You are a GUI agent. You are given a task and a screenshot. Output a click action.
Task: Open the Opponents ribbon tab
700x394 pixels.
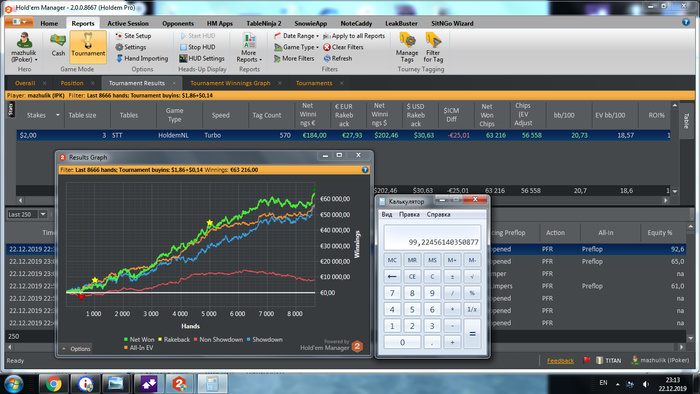click(x=178, y=23)
